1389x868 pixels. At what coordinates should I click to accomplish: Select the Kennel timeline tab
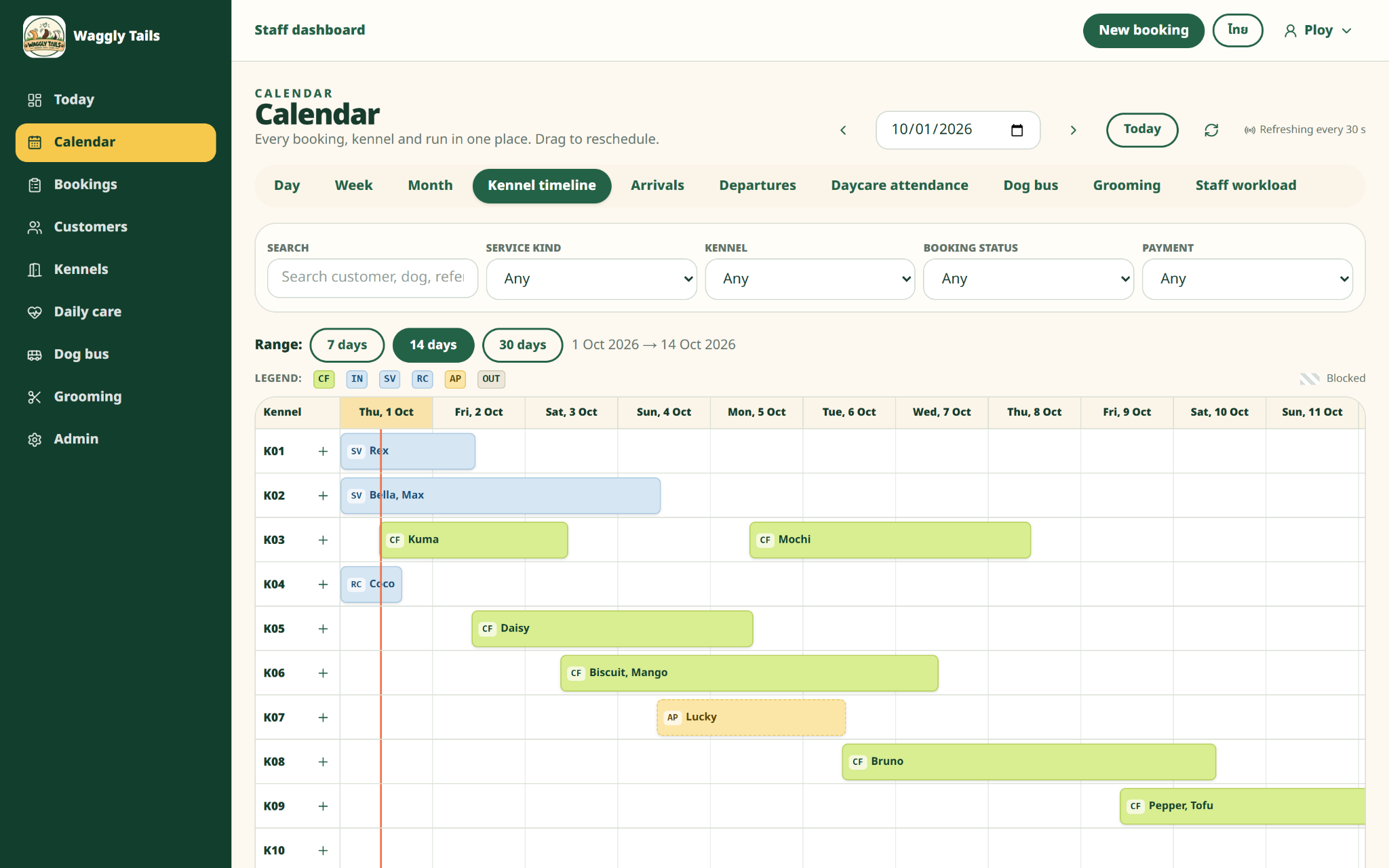542,186
